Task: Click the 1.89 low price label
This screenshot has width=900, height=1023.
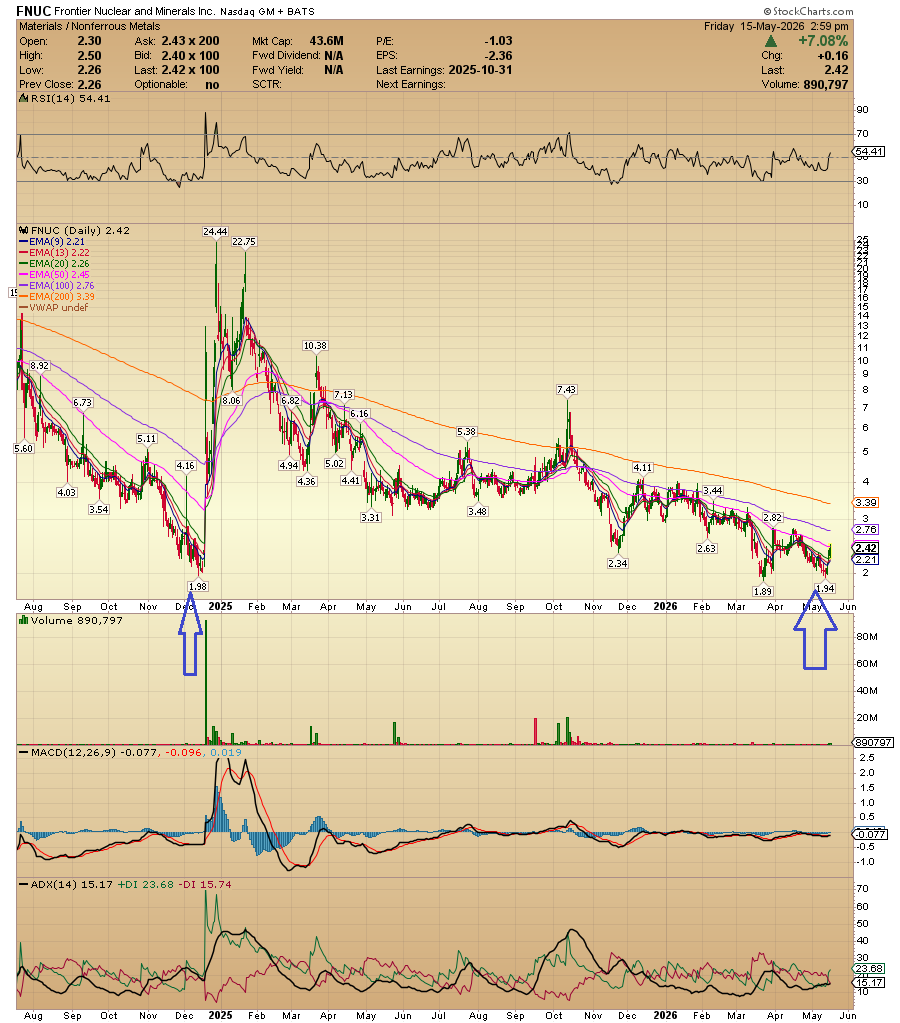Action: click(762, 592)
